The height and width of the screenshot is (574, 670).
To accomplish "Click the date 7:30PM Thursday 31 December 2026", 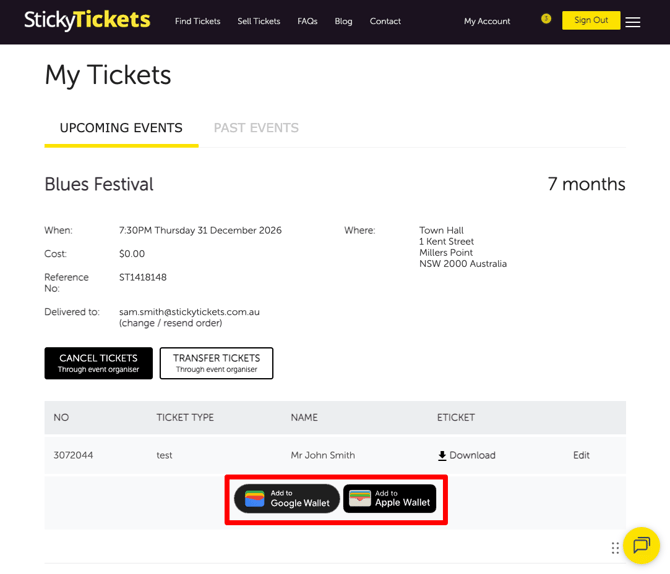I will click(x=200, y=230).
